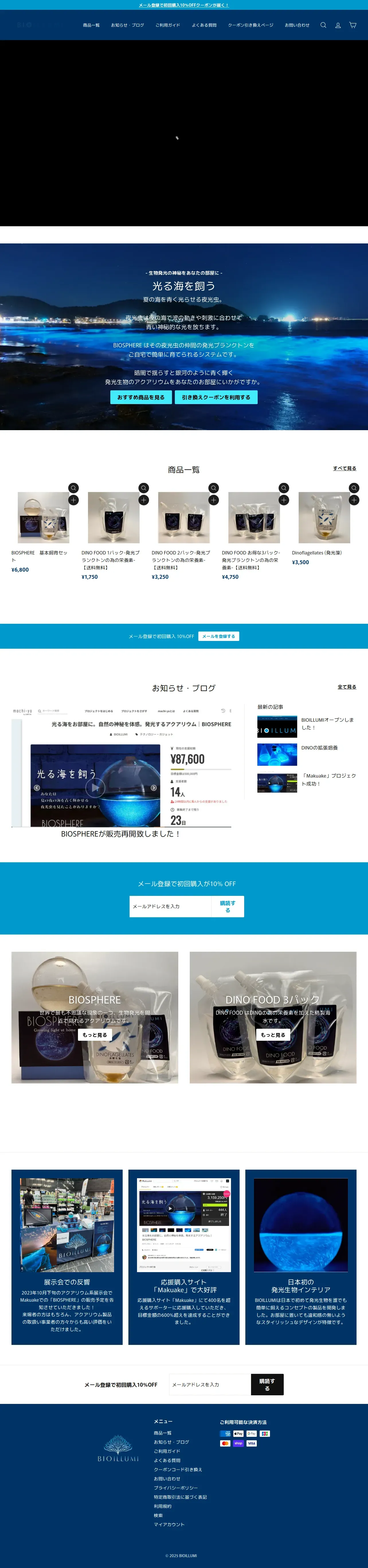
Task: Add DINO FOOD 2パック to cart
Action: pos(214,500)
